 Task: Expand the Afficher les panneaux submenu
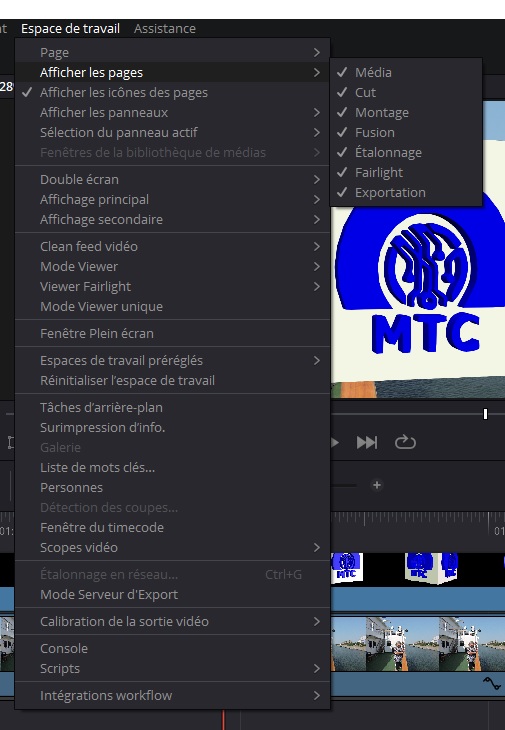click(172, 113)
